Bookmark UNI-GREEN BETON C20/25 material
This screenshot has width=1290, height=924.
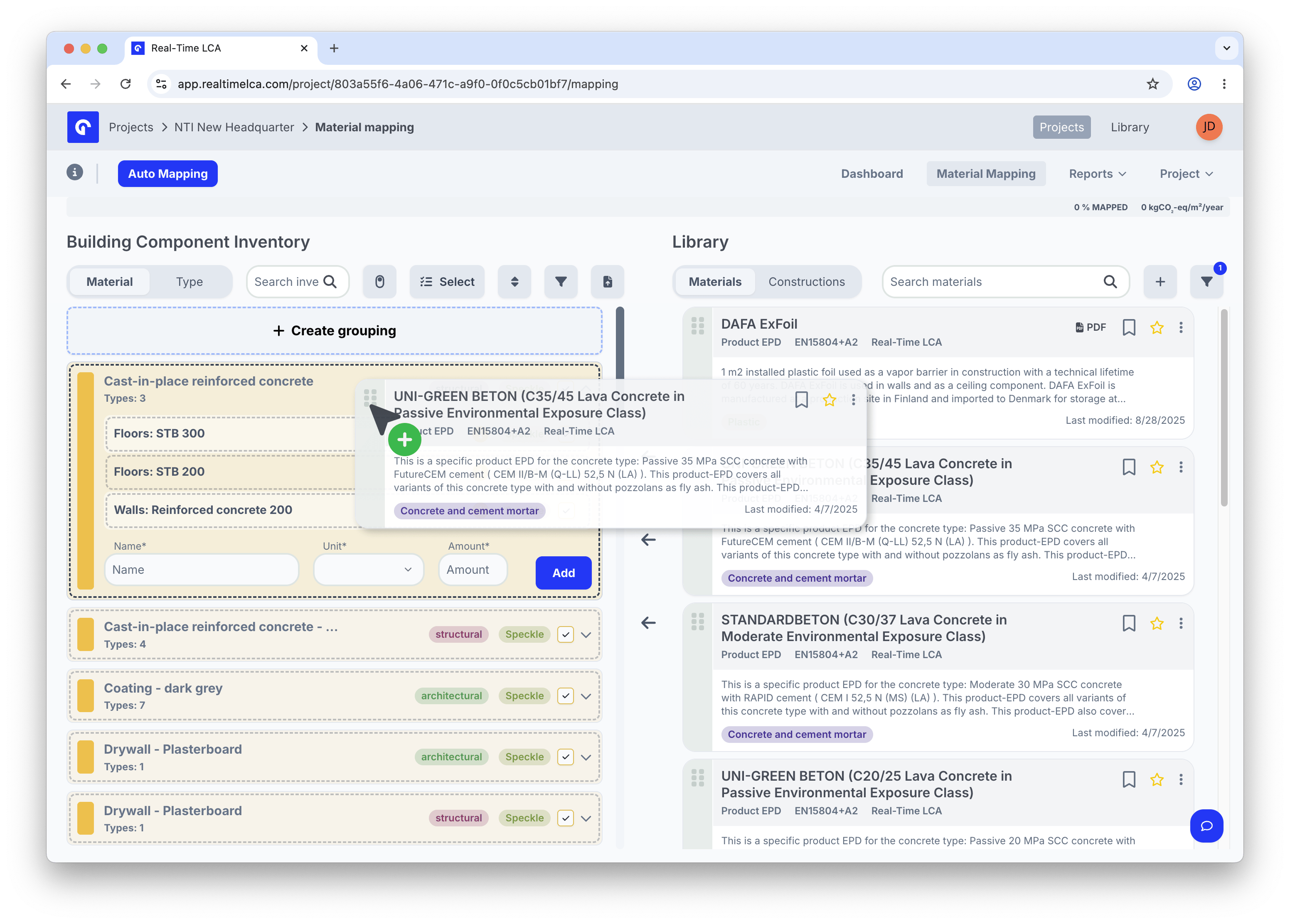pyautogui.click(x=1128, y=779)
